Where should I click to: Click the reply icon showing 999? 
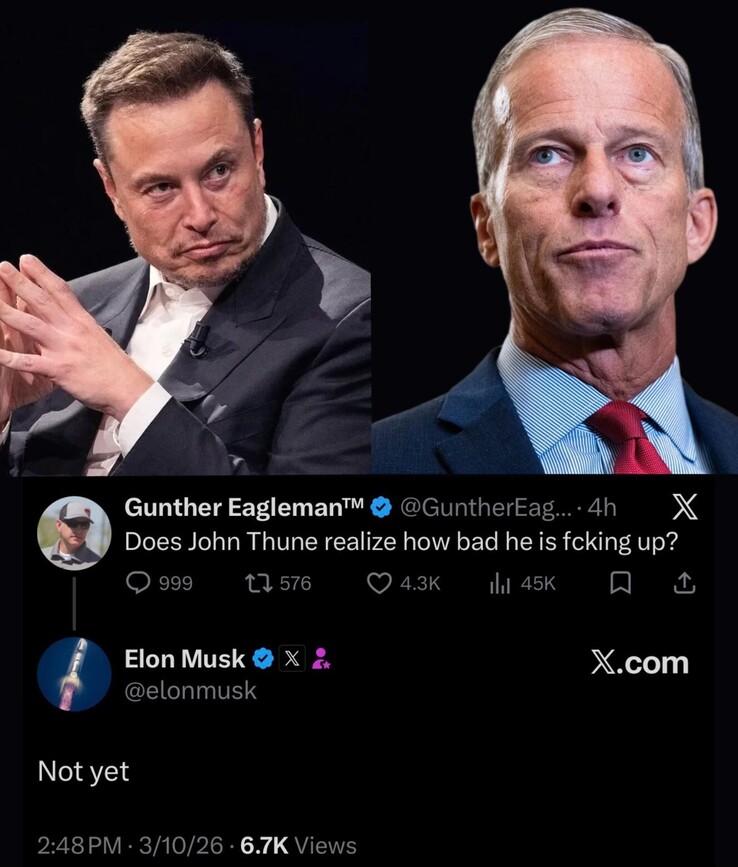click(137, 582)
